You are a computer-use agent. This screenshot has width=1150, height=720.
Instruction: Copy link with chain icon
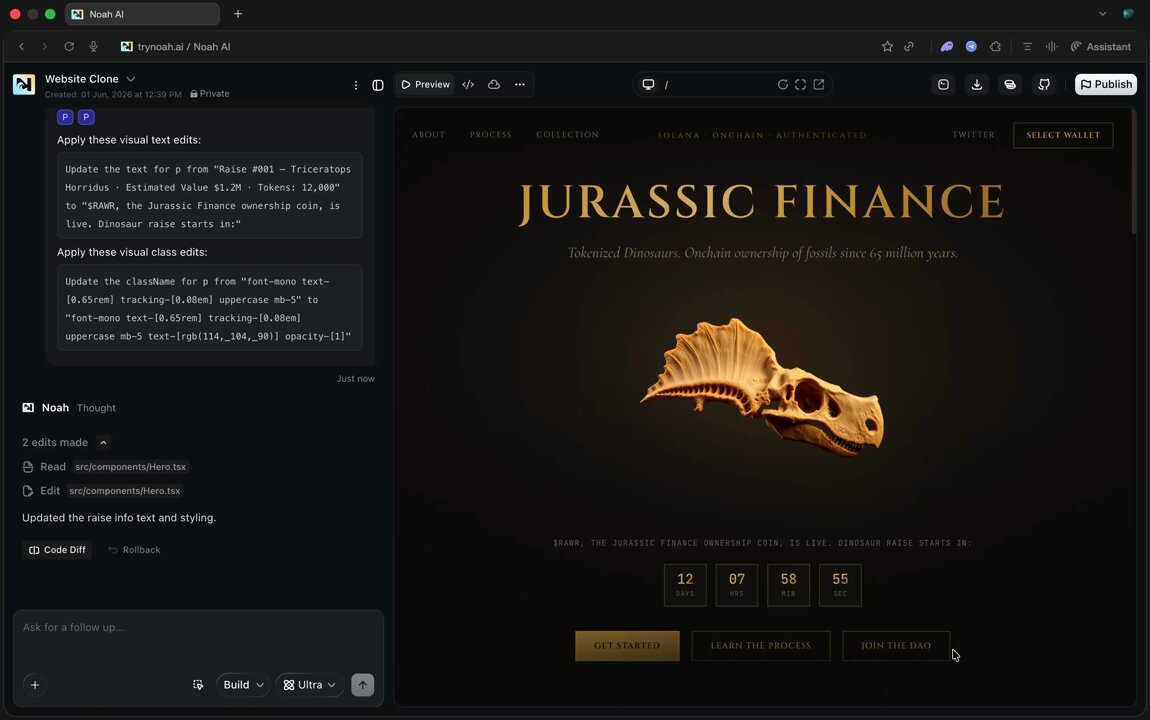[x=909, y=46]
